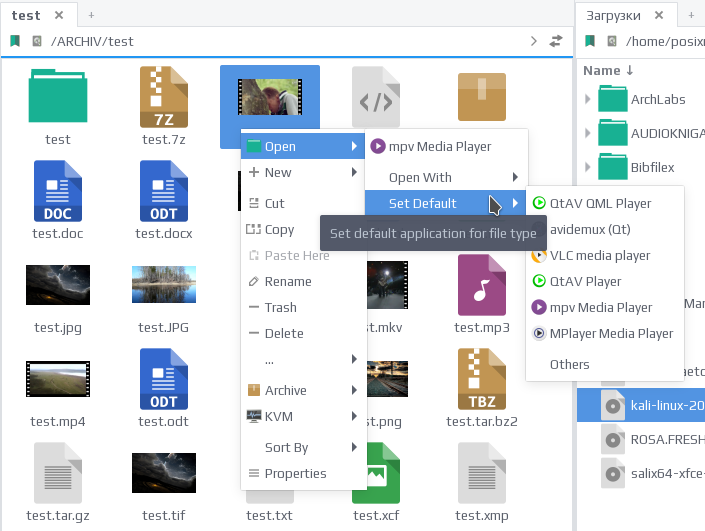Select the green test folder icon

[58, 96]
